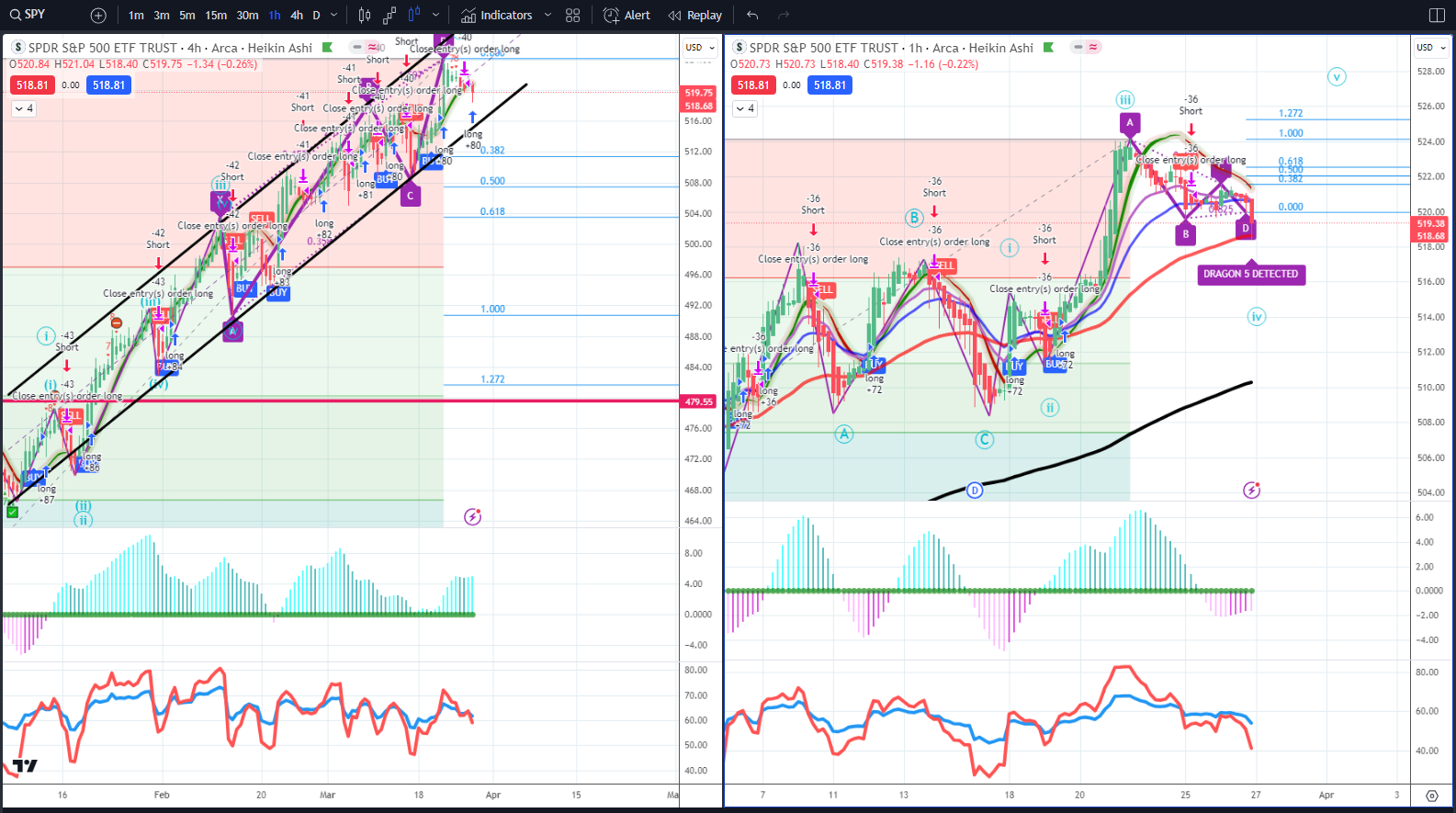The image size is (1456, 813).
Task: Select the 5m timeframe
Action: [x=187, y=16]
